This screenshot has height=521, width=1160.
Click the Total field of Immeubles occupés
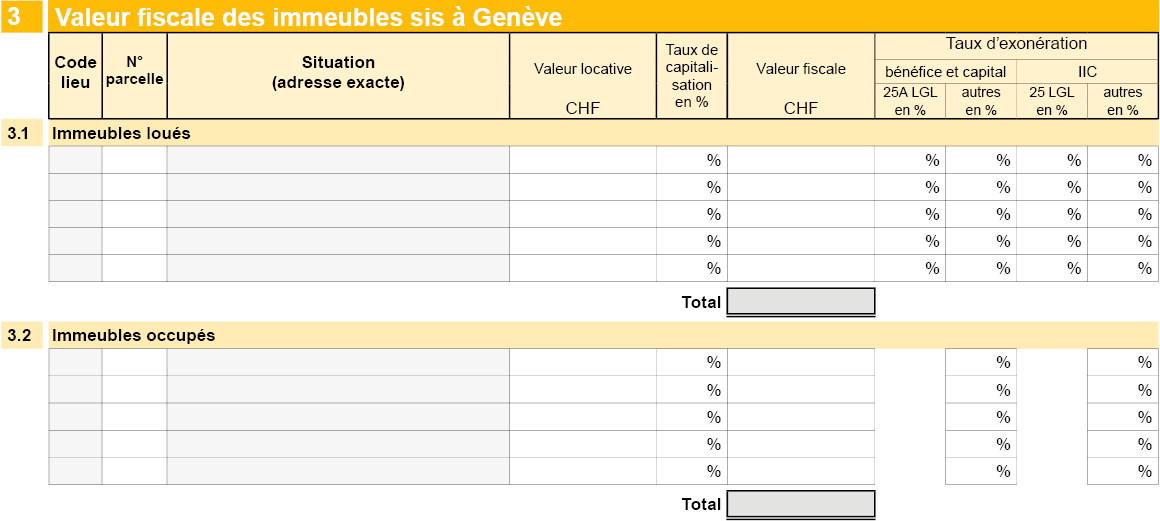click(801, 504)
